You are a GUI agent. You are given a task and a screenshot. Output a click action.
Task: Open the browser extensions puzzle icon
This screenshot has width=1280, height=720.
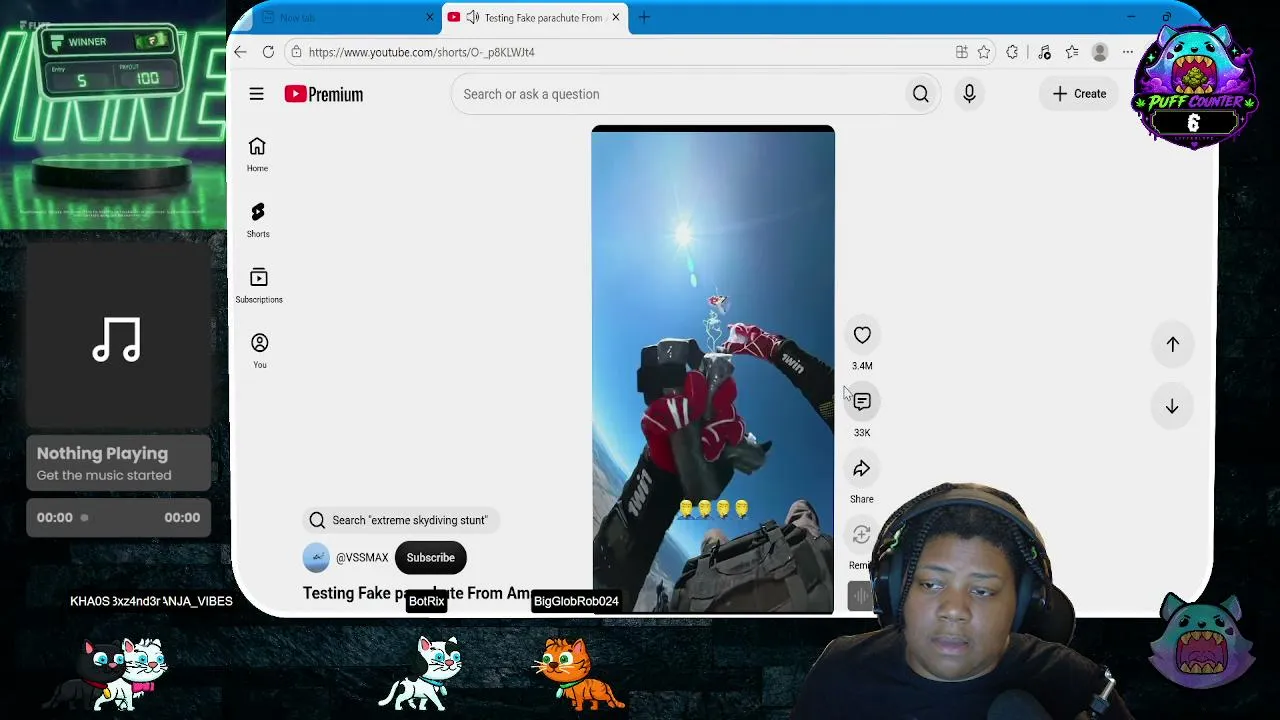point(1012,52)
